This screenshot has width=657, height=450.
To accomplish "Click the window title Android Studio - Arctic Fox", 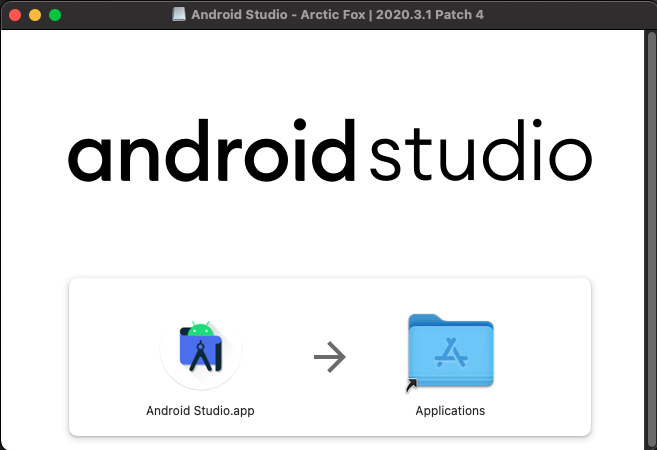I will [x=337, y=15].
